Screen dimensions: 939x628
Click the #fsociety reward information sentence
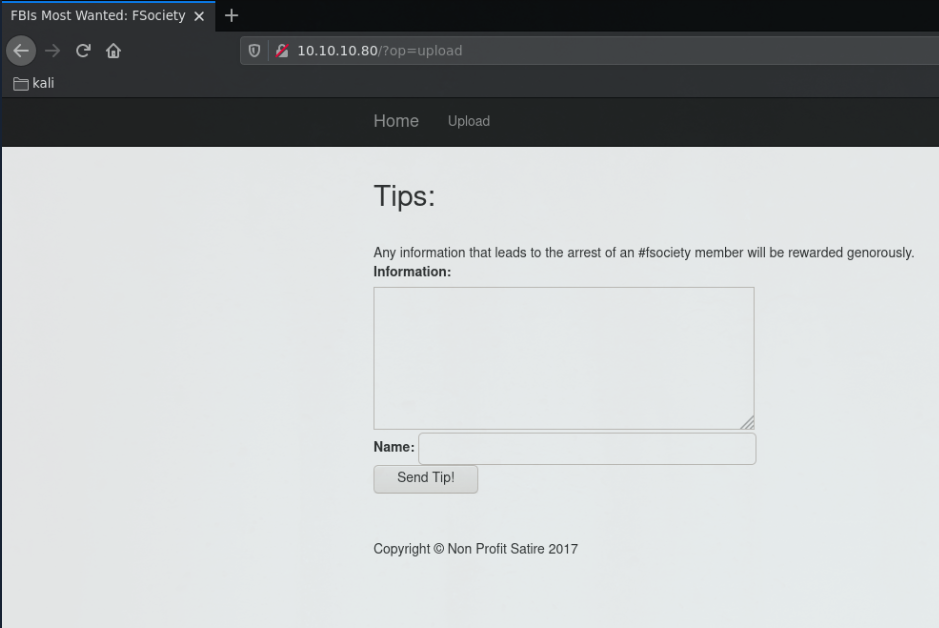tap(644, 253)
